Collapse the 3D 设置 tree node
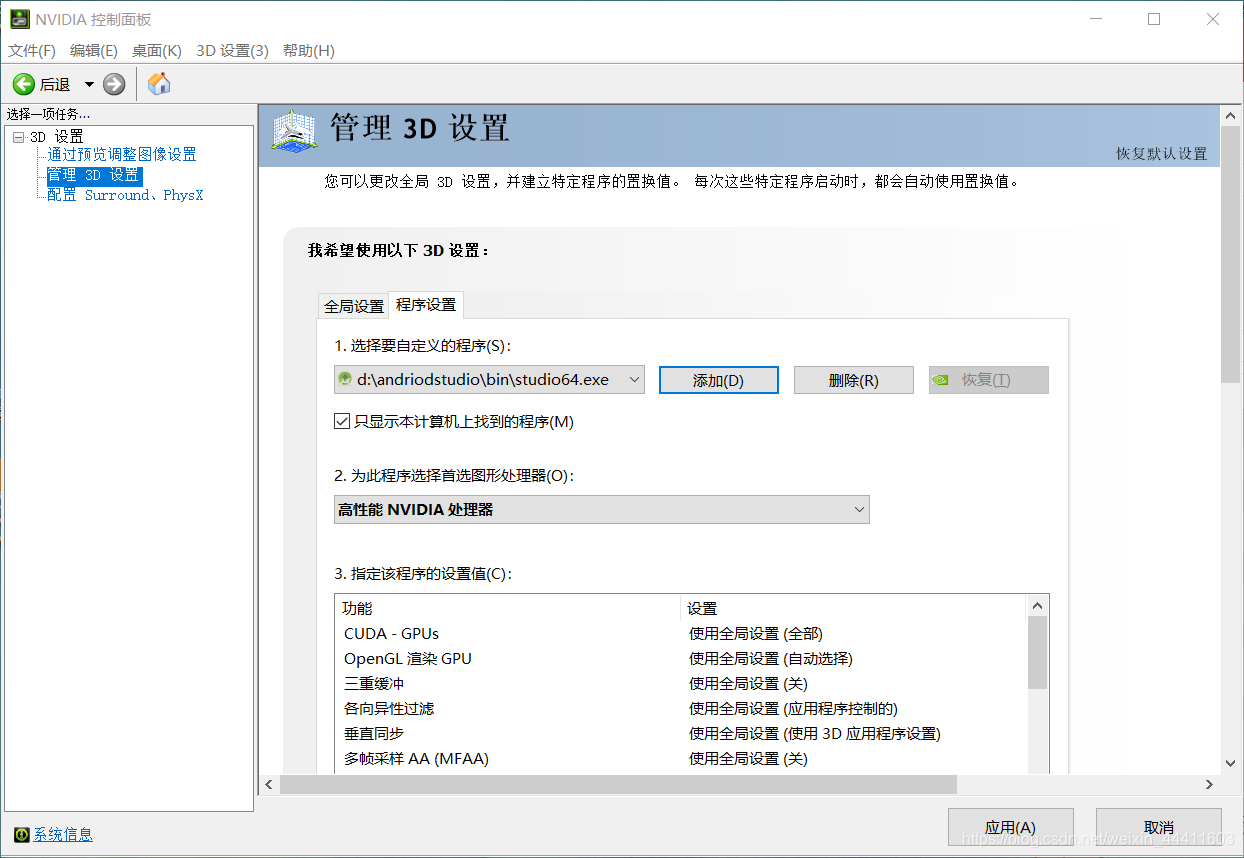Screen dimensions: 1244x858 pyautogui.click(x=19, y=137)
